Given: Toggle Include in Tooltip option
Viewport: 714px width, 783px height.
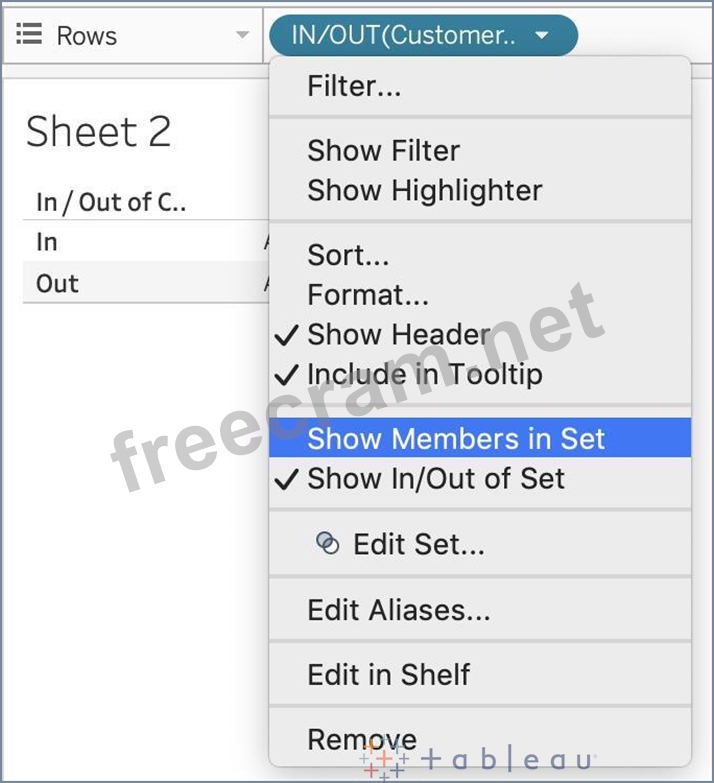Looking at the screenshot, I should pyautogui.click(x=424, y=374).
